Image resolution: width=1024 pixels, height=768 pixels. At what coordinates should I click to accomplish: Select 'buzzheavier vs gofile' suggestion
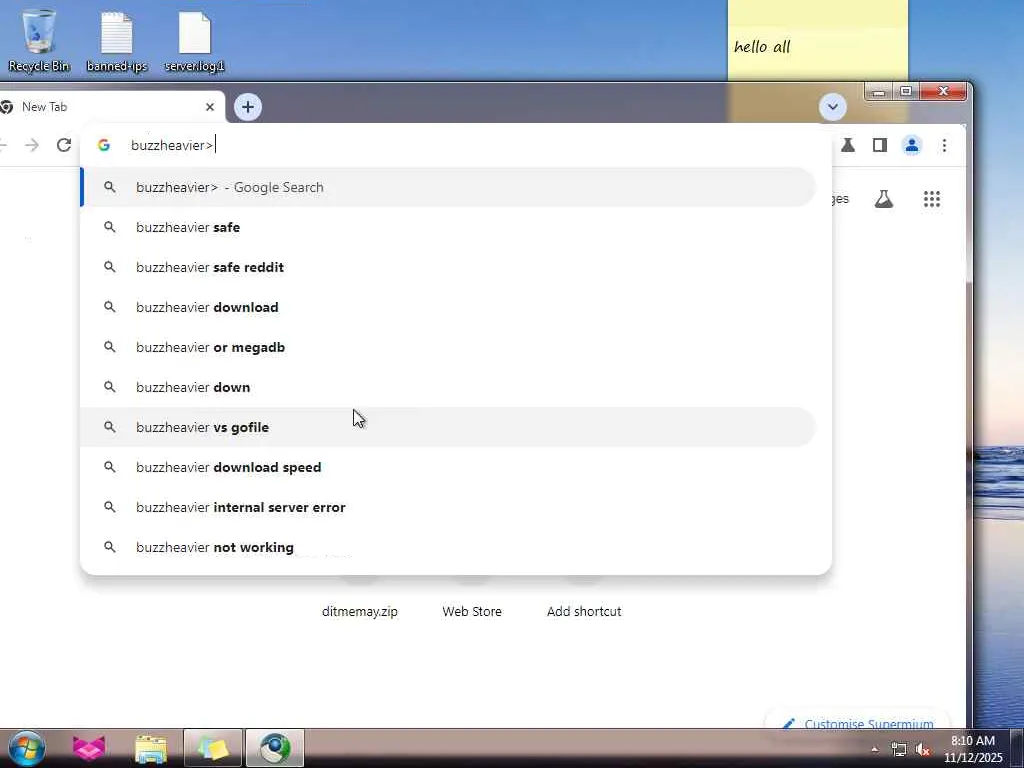(x=449, y=427)
